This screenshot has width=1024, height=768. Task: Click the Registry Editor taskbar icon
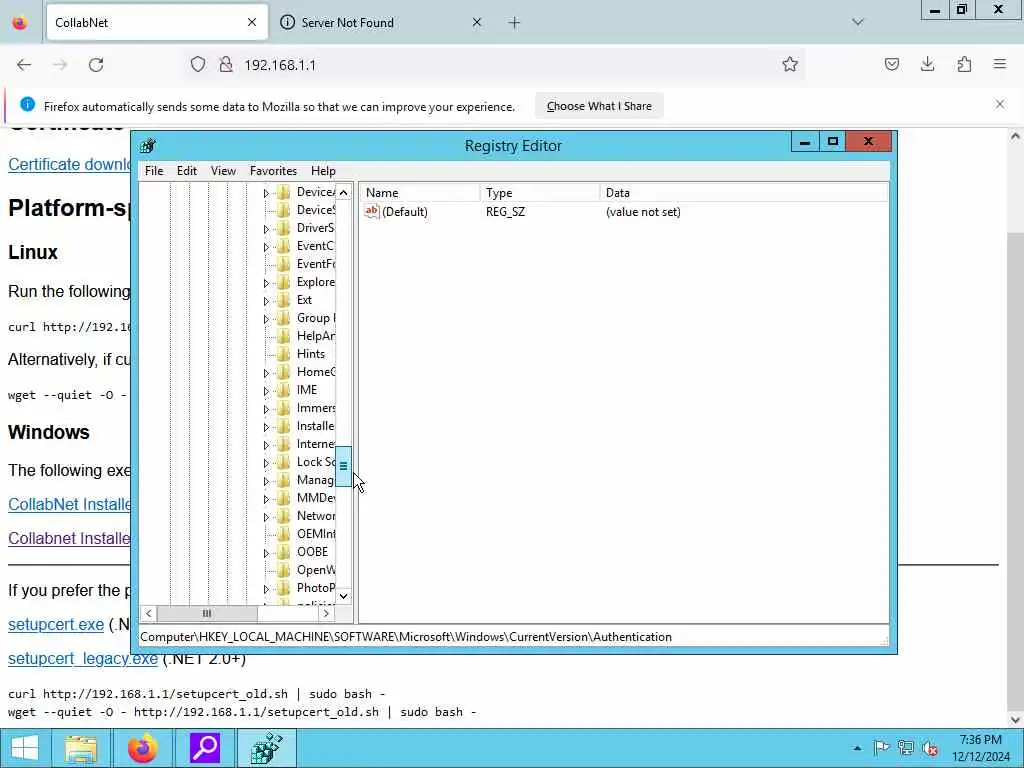(x=266, y=748)
